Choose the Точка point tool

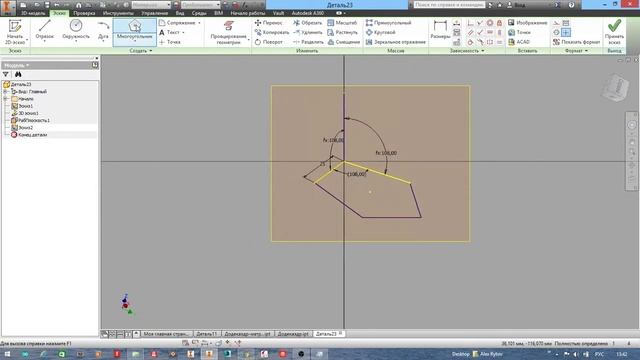(170, 42)
